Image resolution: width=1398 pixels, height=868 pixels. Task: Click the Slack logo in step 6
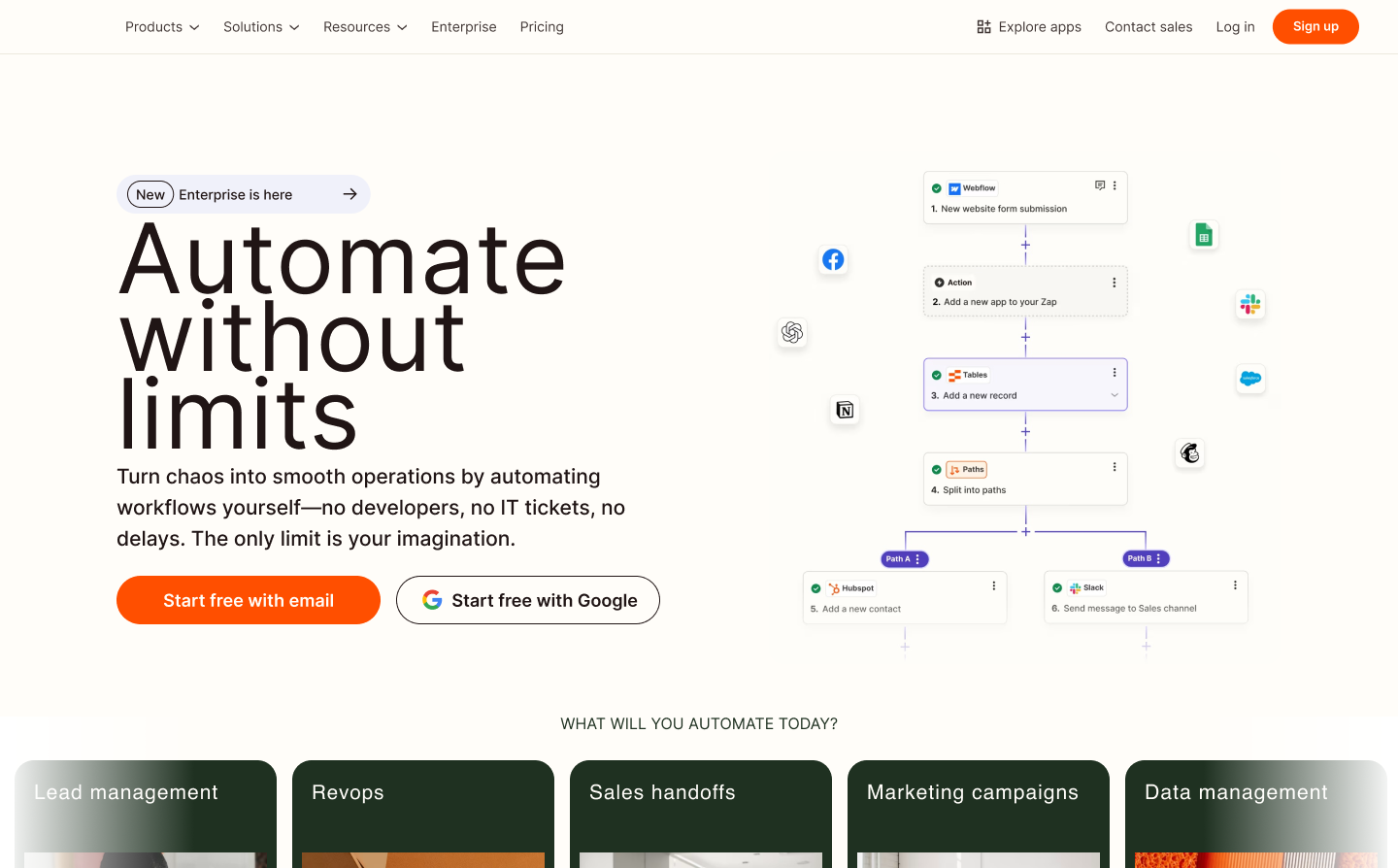click(1075, 588)
